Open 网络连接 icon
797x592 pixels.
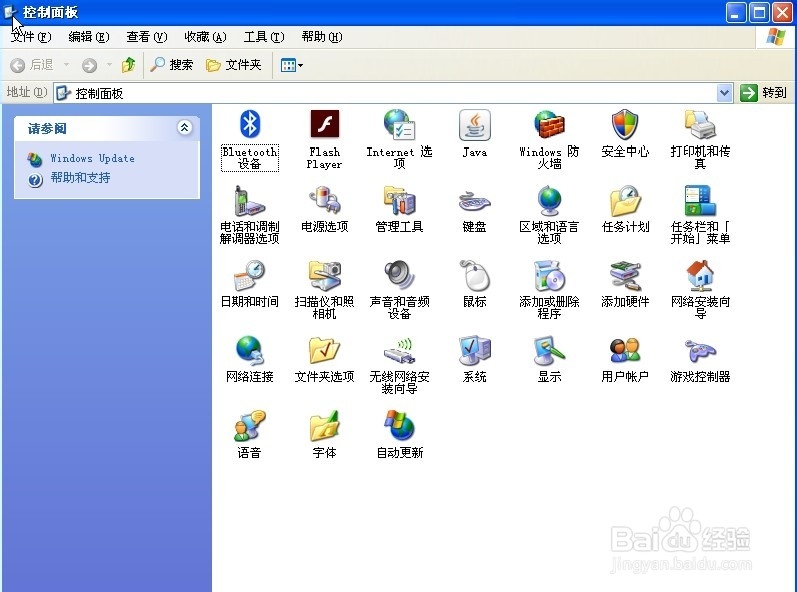point(250,350)
